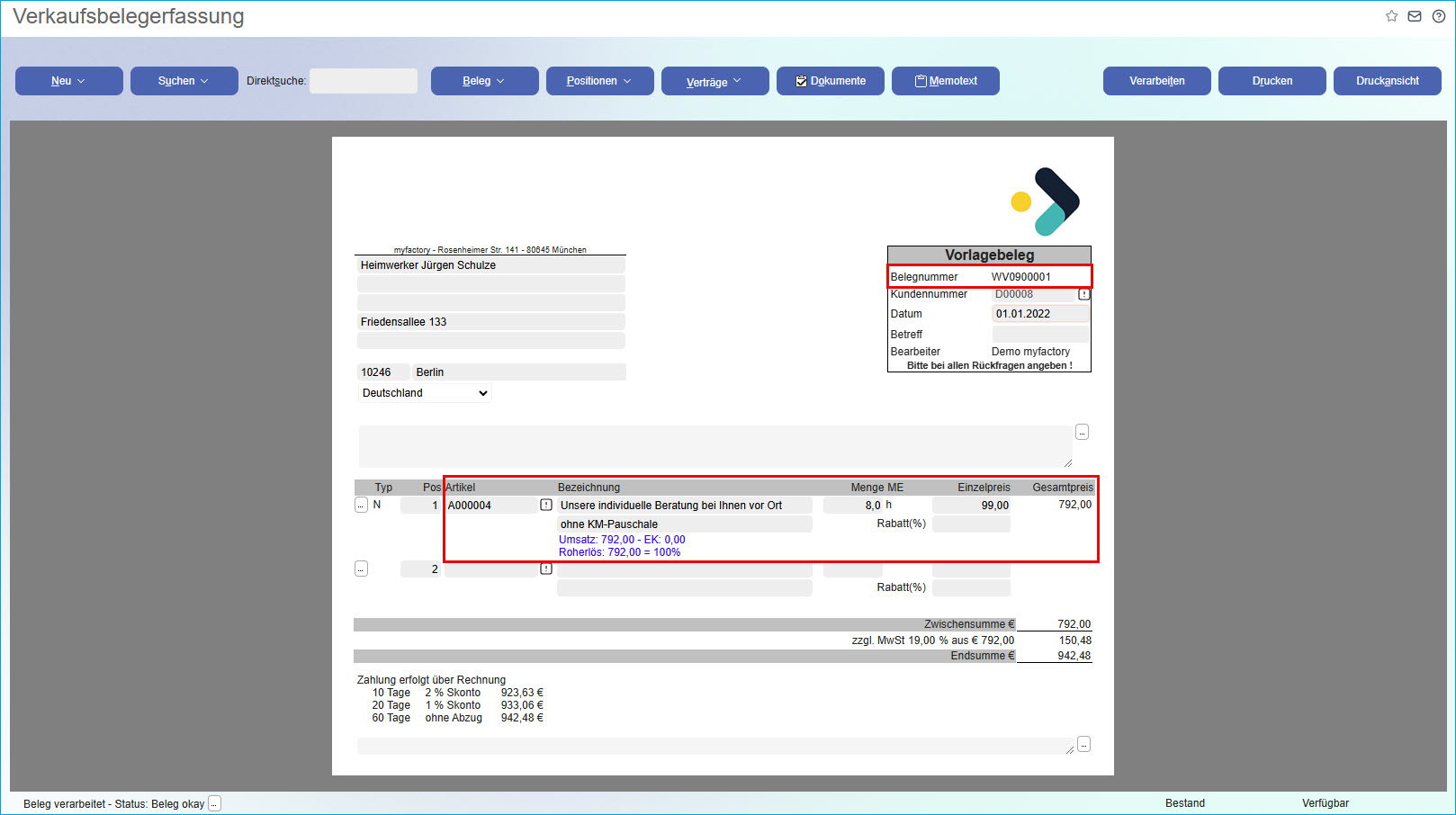Focus the Direktsuche search field
The height and width of the screenshot is (815, 1456).
(x=364, y=81)
